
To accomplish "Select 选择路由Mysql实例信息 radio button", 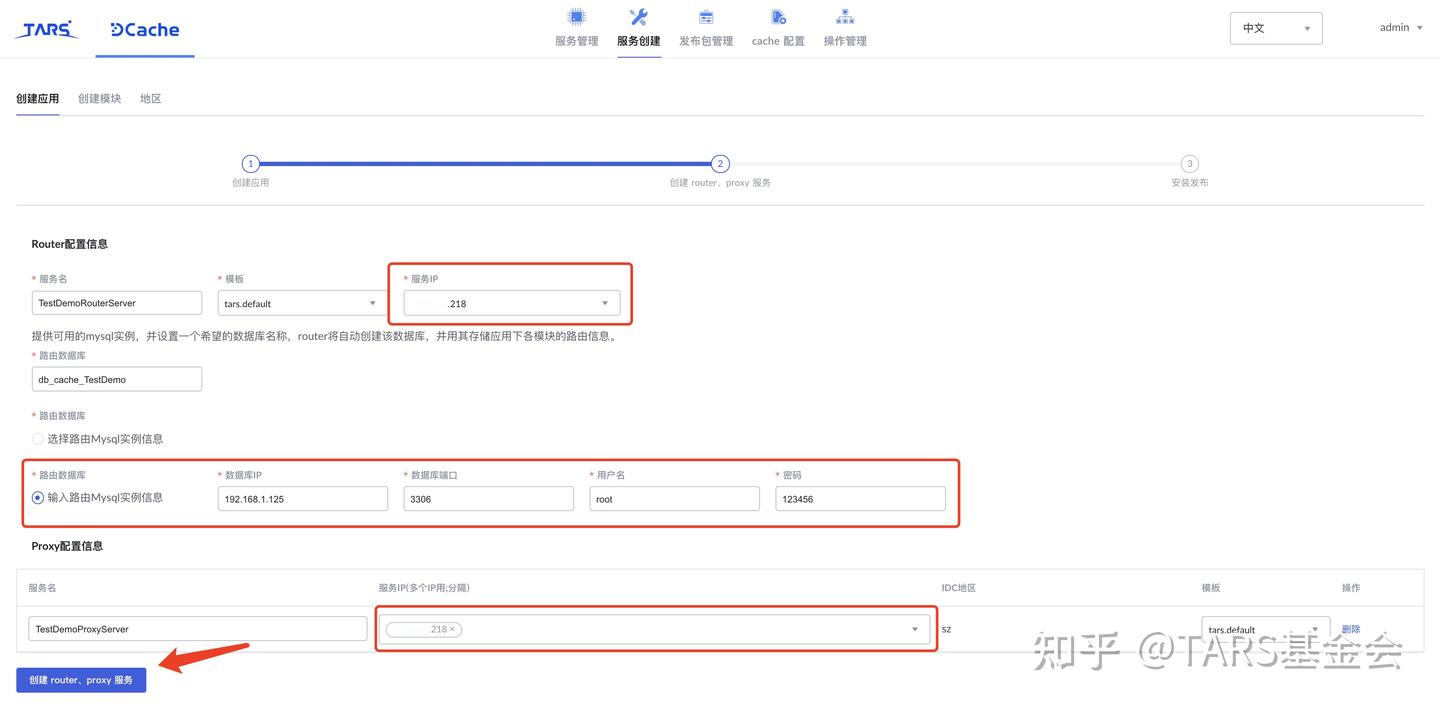I will click(37, 438).
